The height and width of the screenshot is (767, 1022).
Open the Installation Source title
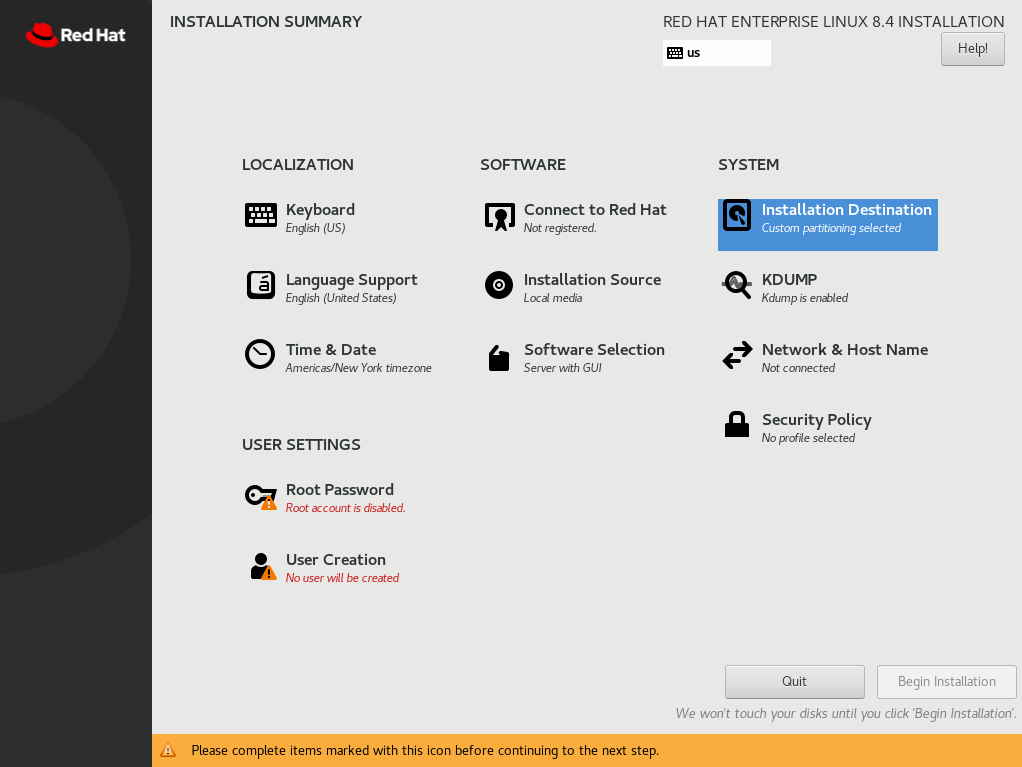[592, 280]
